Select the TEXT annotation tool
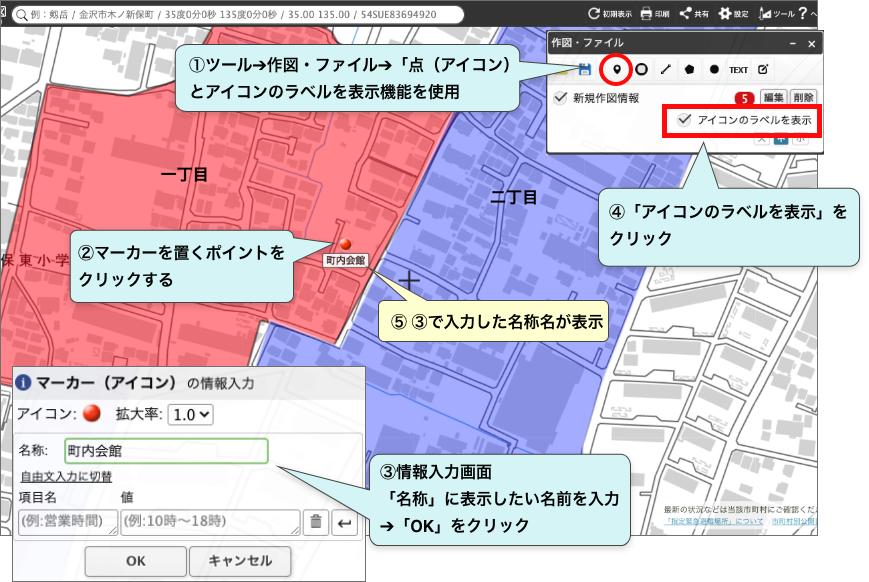Image resolution: width=869 pixels, height=582 pixels. pos(738,70)
